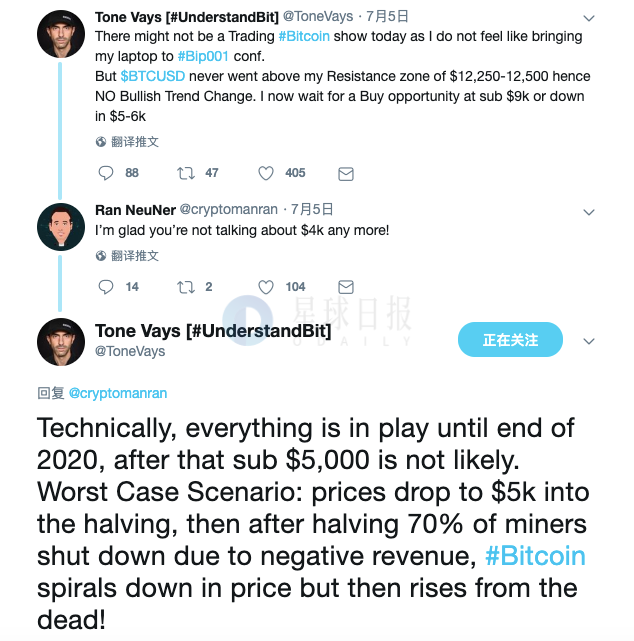The width and height of the screenshot is (634, 641).
Task: Toggle the 正在关注 following button
Action: (510, 340)
